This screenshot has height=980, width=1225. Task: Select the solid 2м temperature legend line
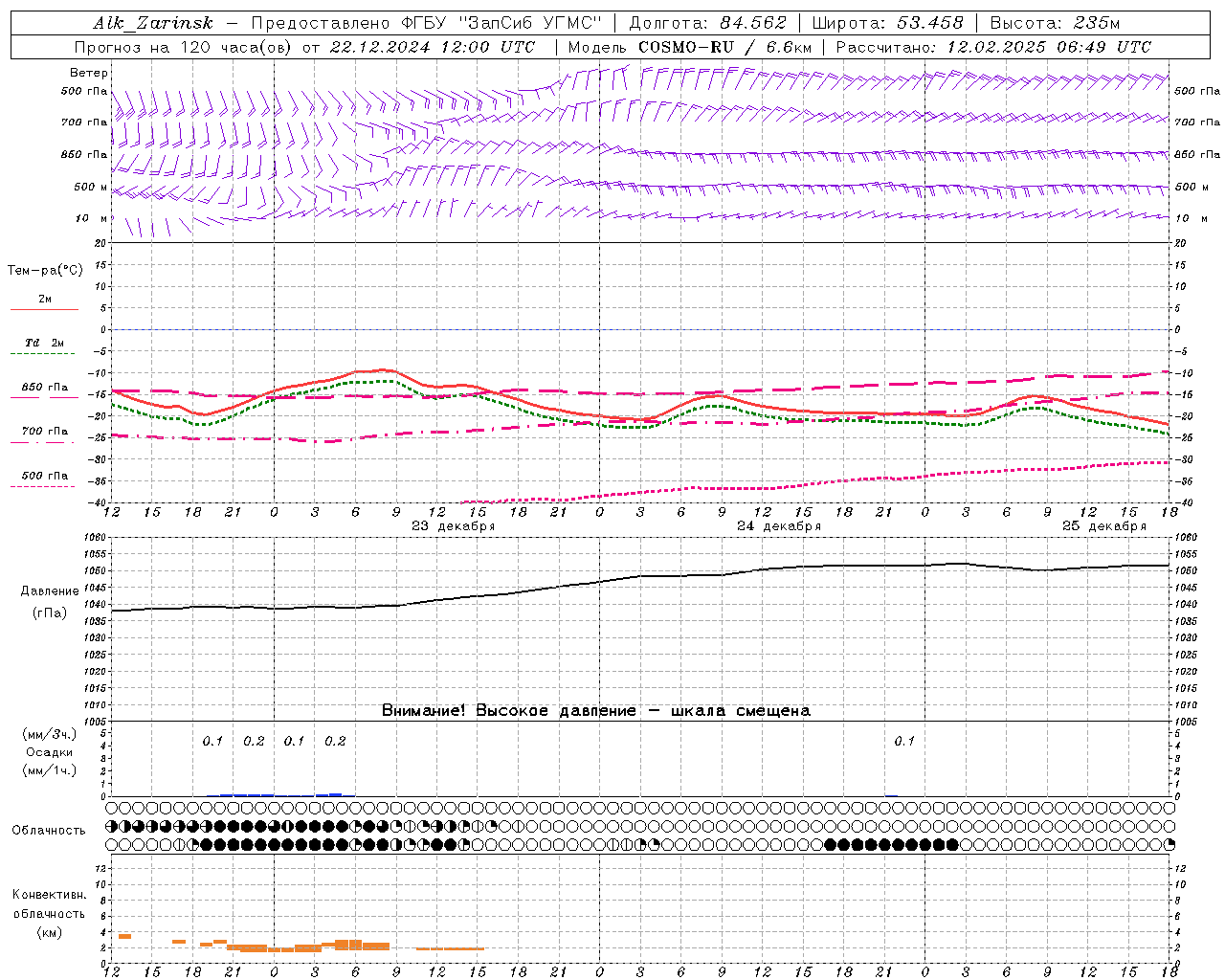click(x=44, y=309)
